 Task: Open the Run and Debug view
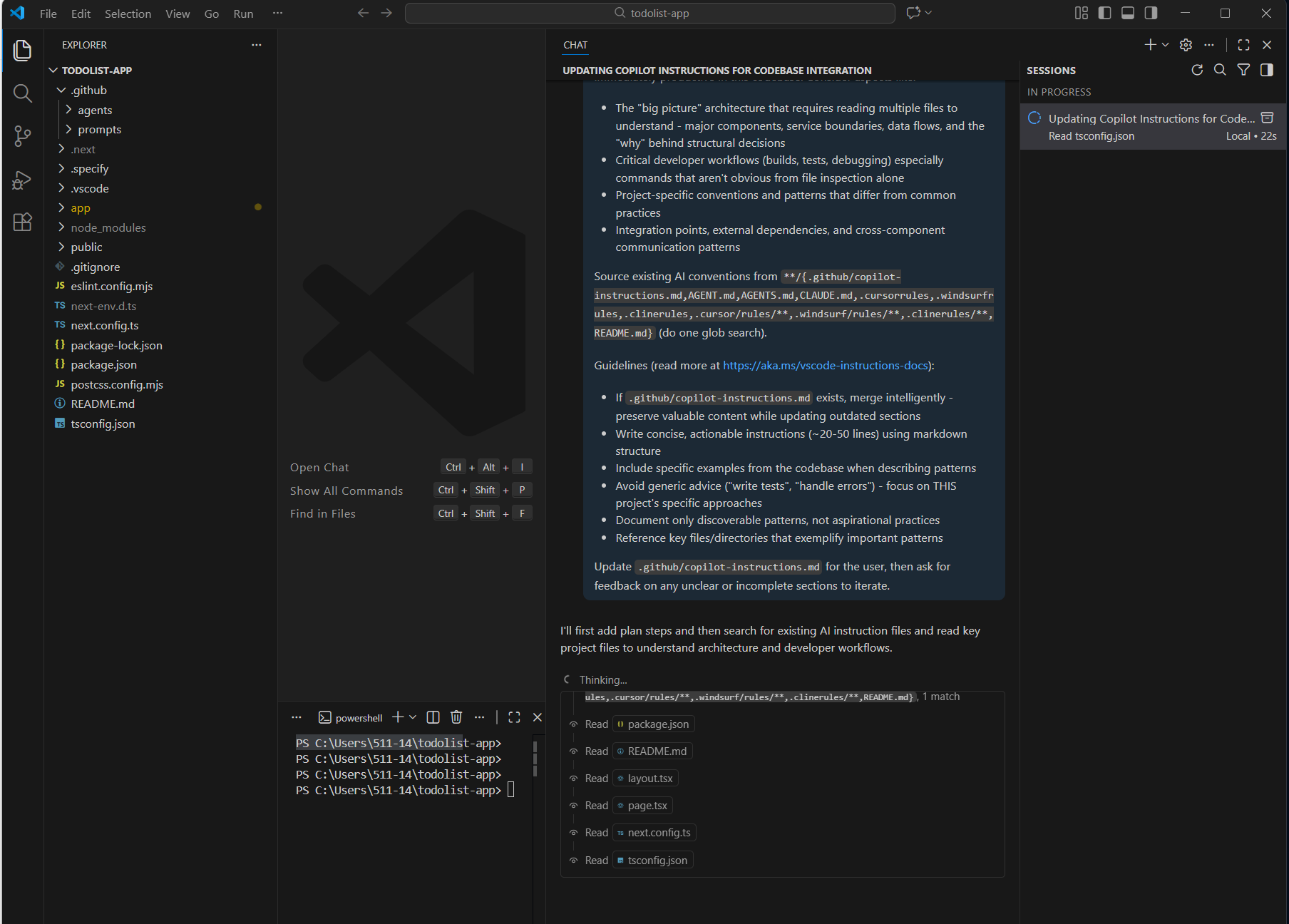point(22,180)
